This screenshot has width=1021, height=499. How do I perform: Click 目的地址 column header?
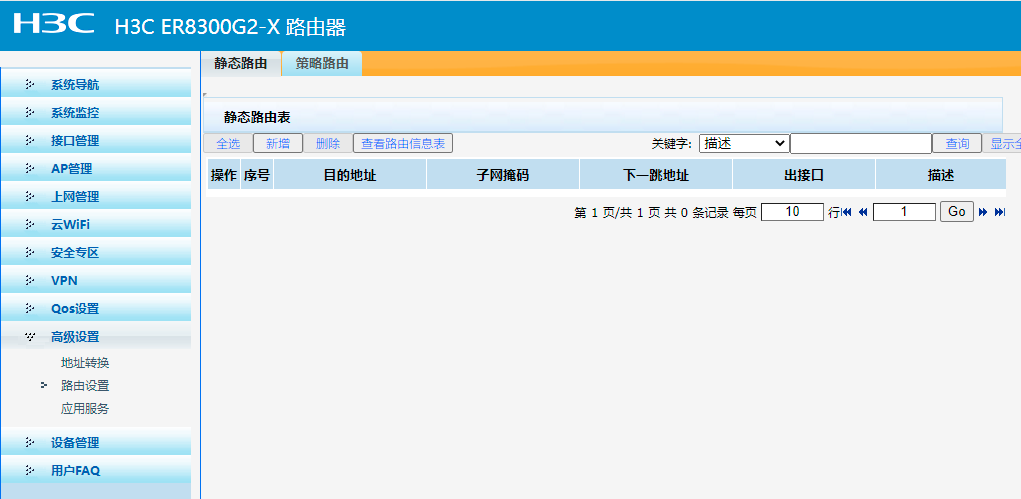pos(350,175)
